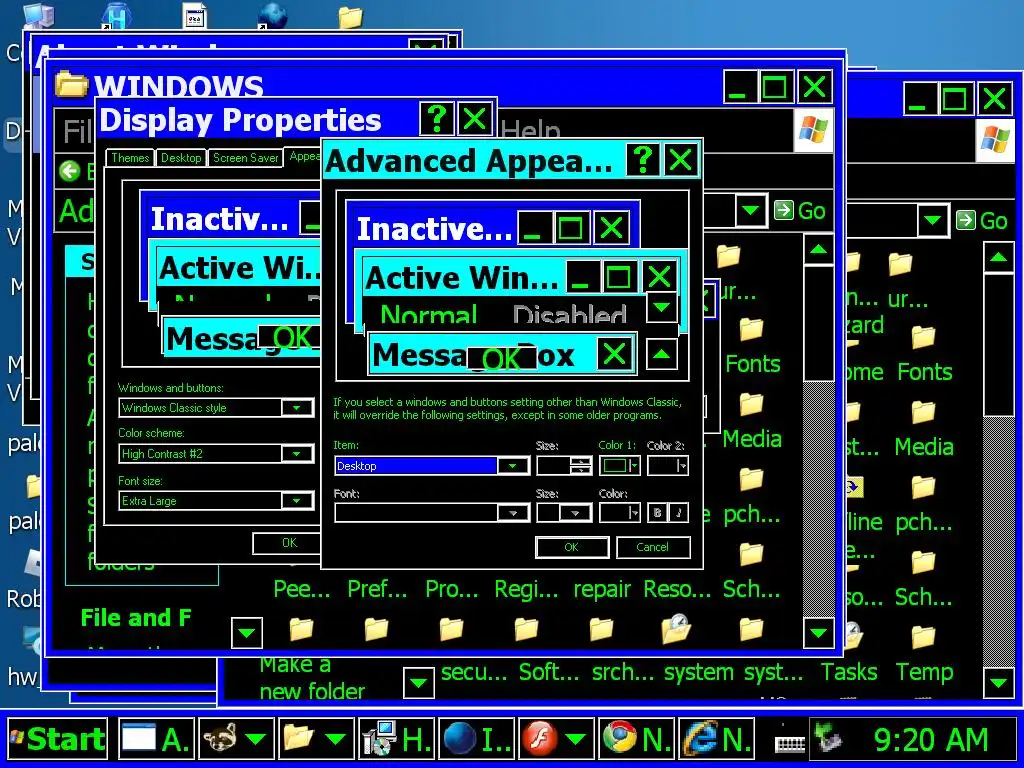Click Go in the rear Explorer window
The width and height of the screenshot is (1024, 768).
(x=982, y=221)
